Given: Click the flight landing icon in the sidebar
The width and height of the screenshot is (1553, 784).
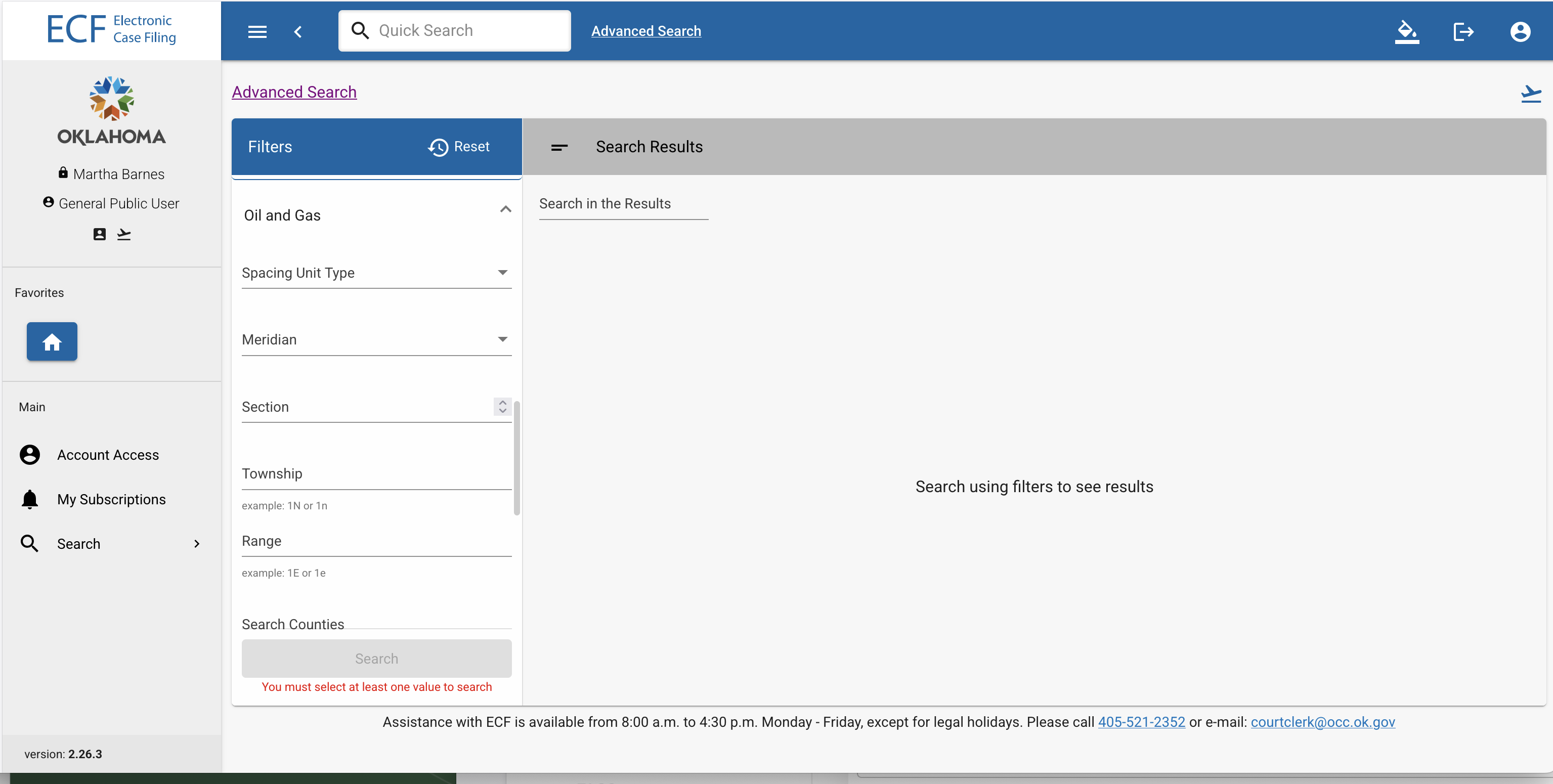Looking at the screenshot, I should tap(123, 234).
